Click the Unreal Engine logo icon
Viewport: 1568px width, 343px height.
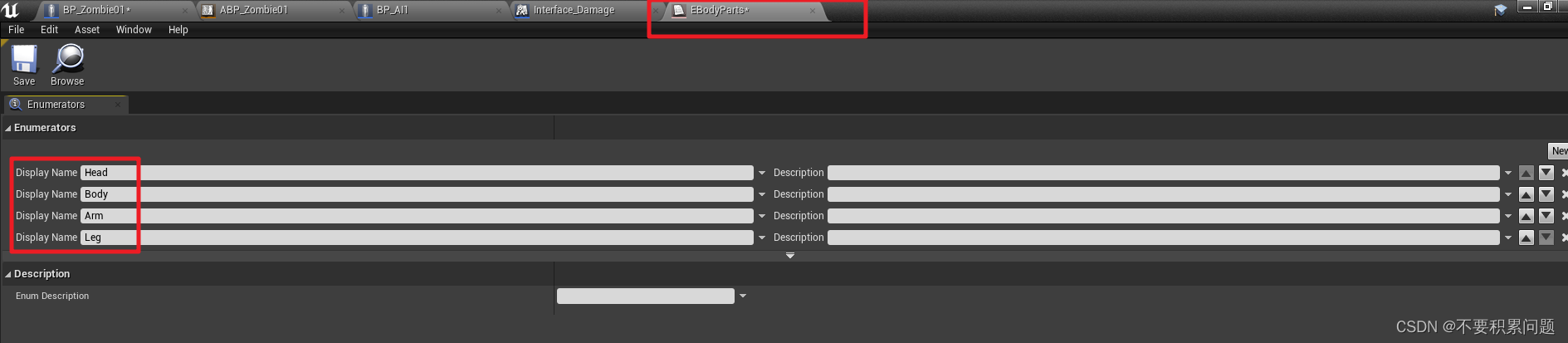(11, 10)
